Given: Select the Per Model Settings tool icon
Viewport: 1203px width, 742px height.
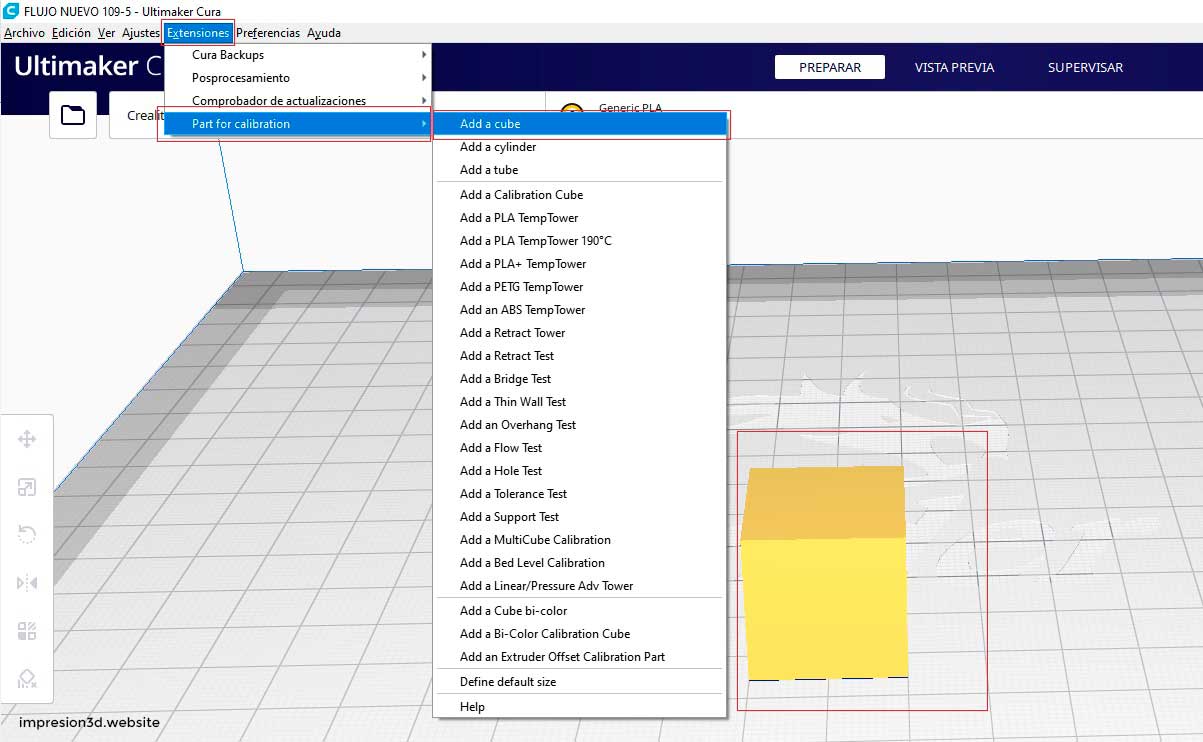Looking at the screenshot, I should point(27,631).
